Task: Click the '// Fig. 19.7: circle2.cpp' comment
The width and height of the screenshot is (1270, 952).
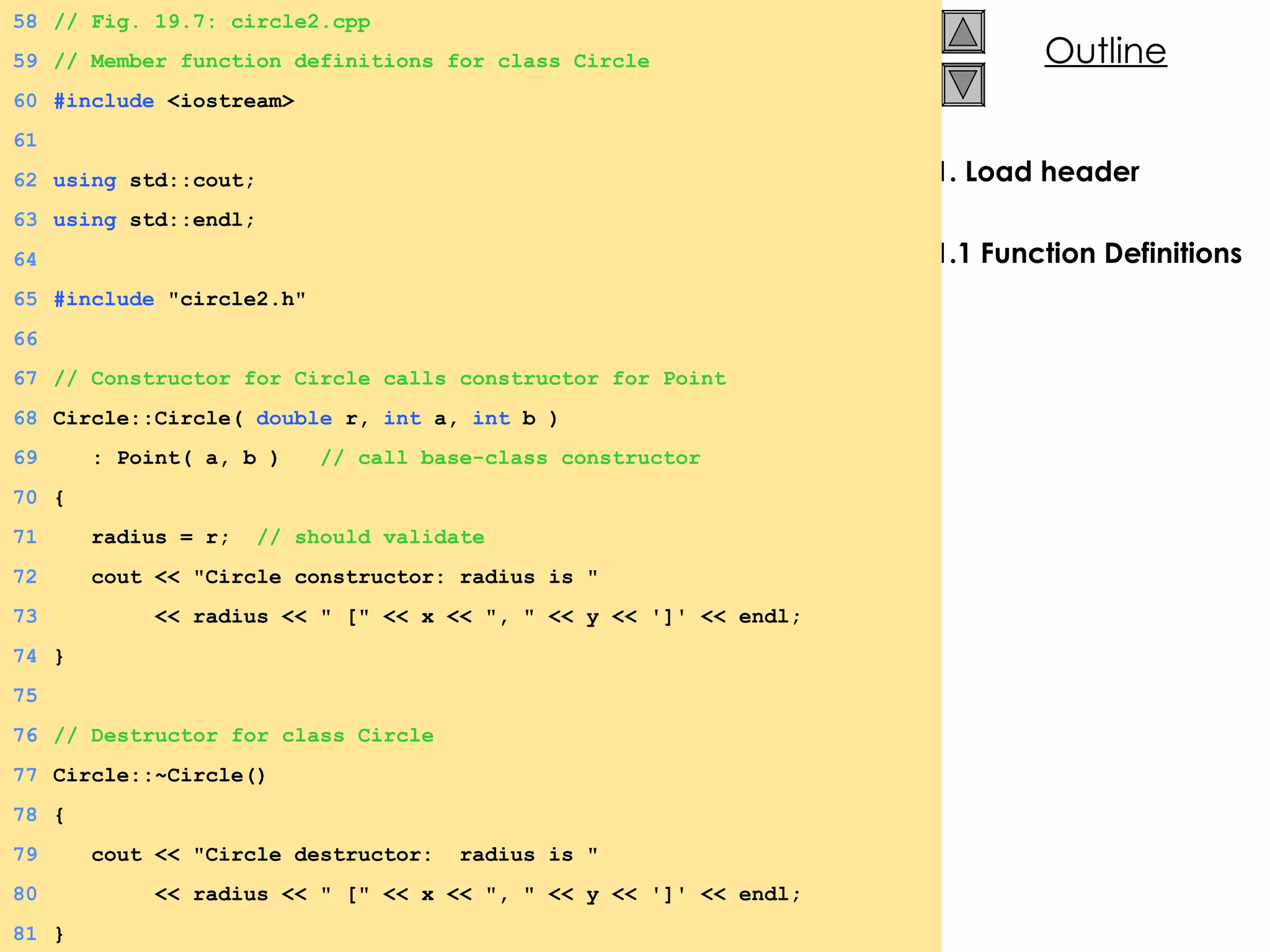Action: coord(212,22)
